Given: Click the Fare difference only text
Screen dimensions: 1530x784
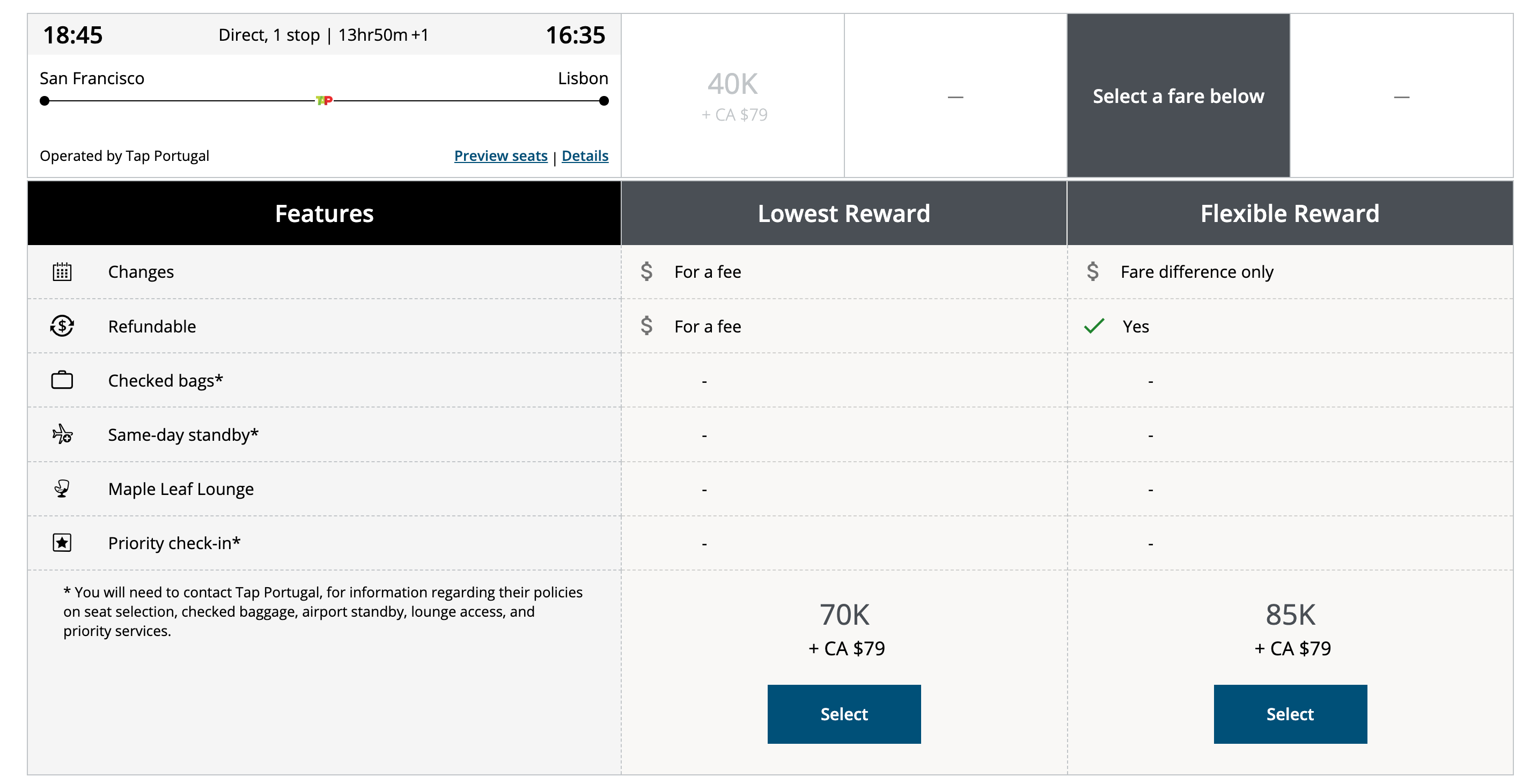Looking at the screenshot, I should coord(1197,272).
